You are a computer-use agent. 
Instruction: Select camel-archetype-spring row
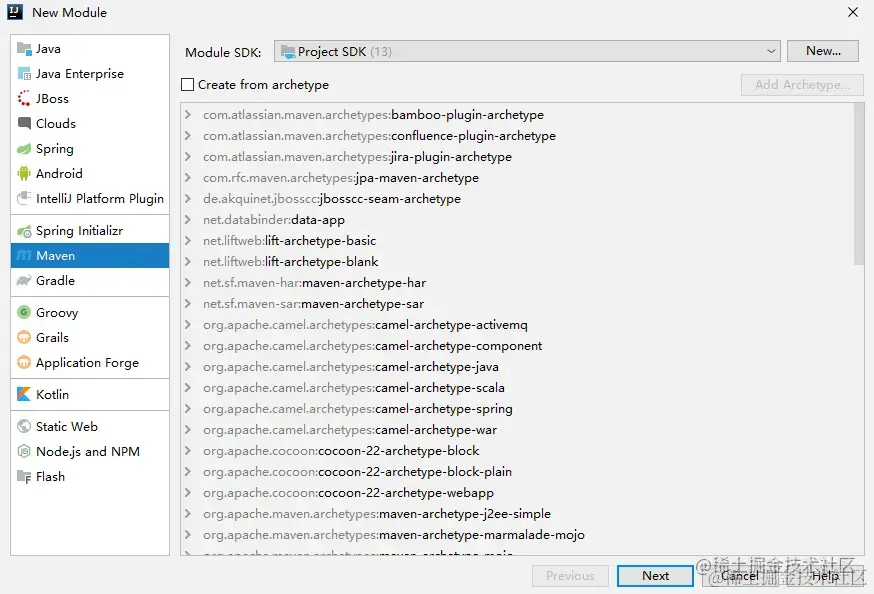(x=517, y=408)
